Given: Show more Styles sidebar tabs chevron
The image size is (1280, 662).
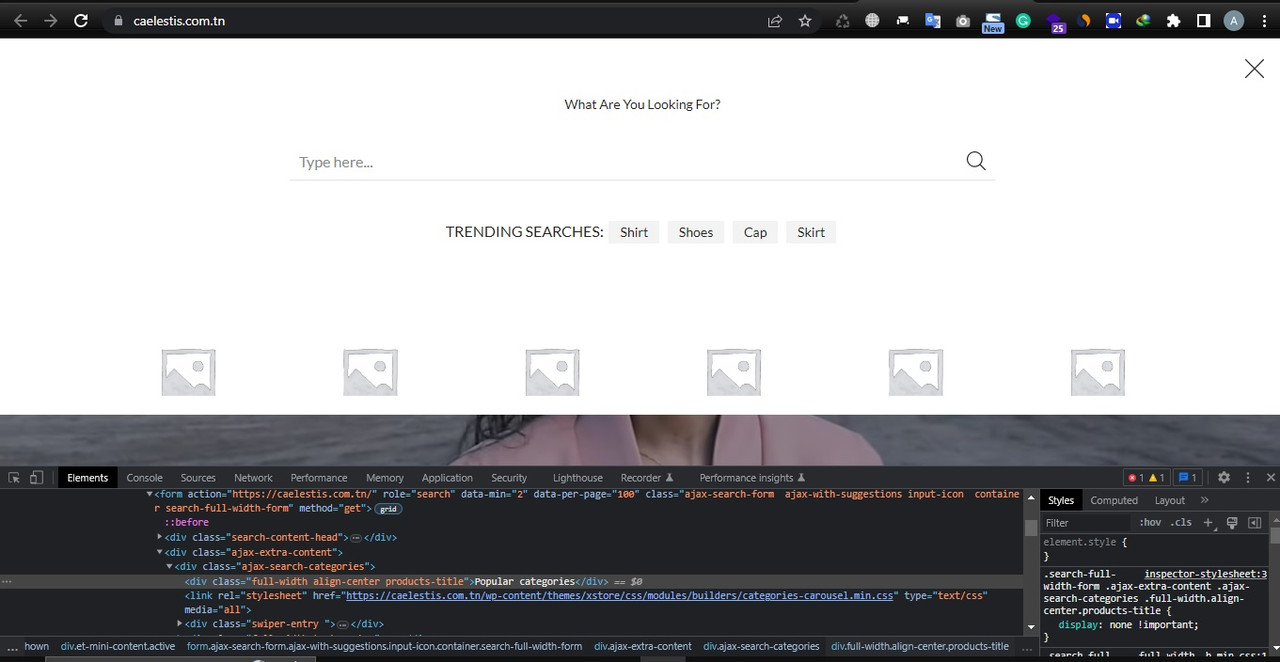Looking at the screenshot, I should point(1204,500).
